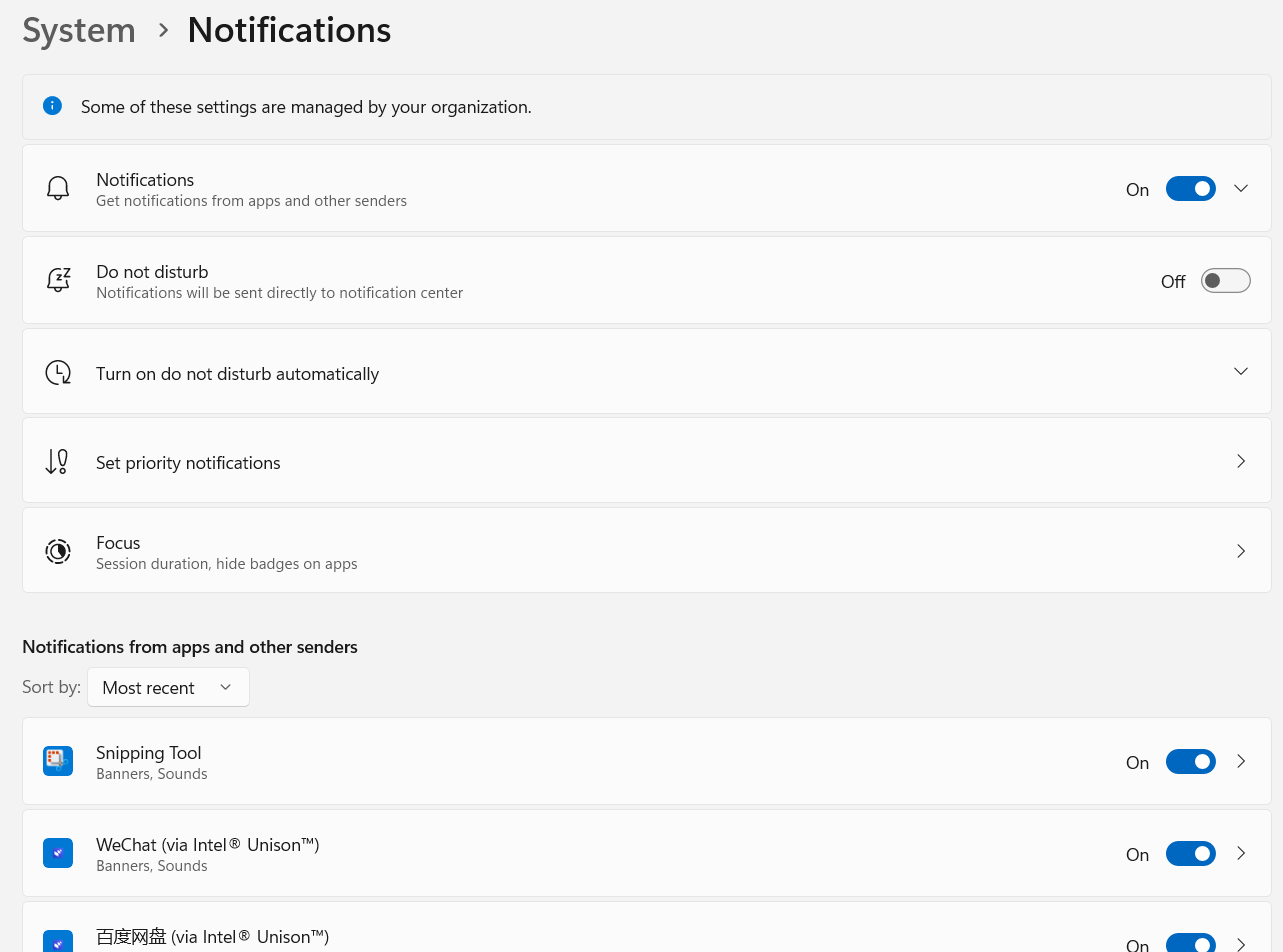This screenshot has height=952, width=1283.
Task: Open the Sort by Most recent dropdown
Action: (168, 687)
